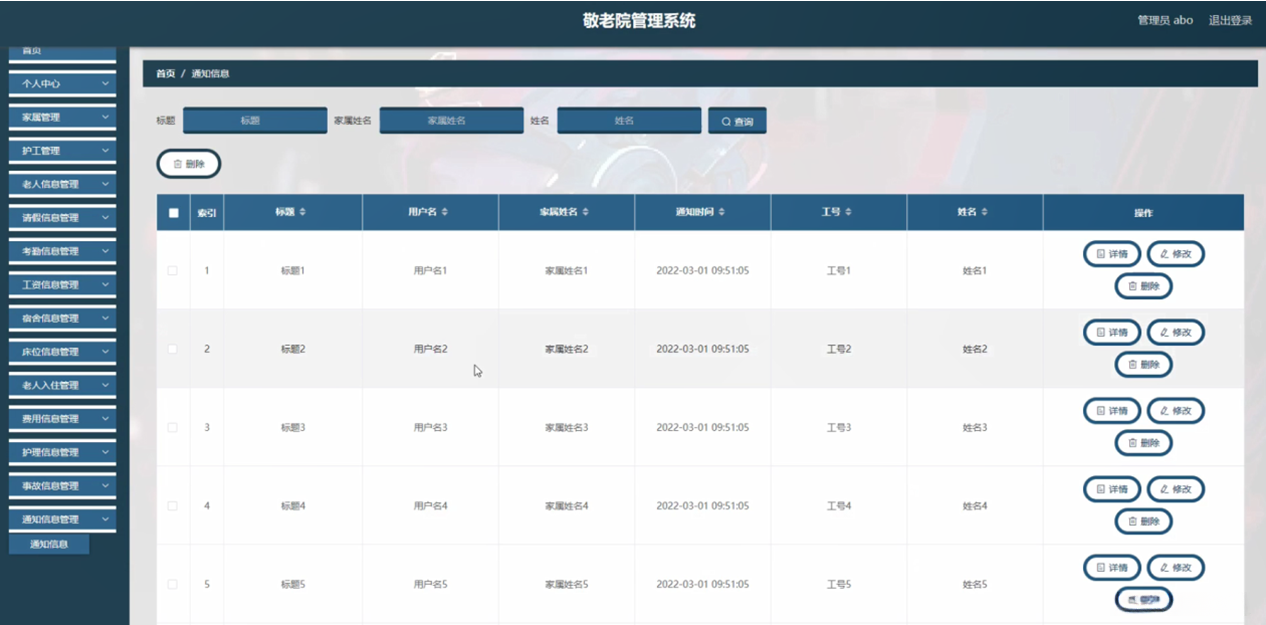Click the cell 工号3

pos(838,427)
